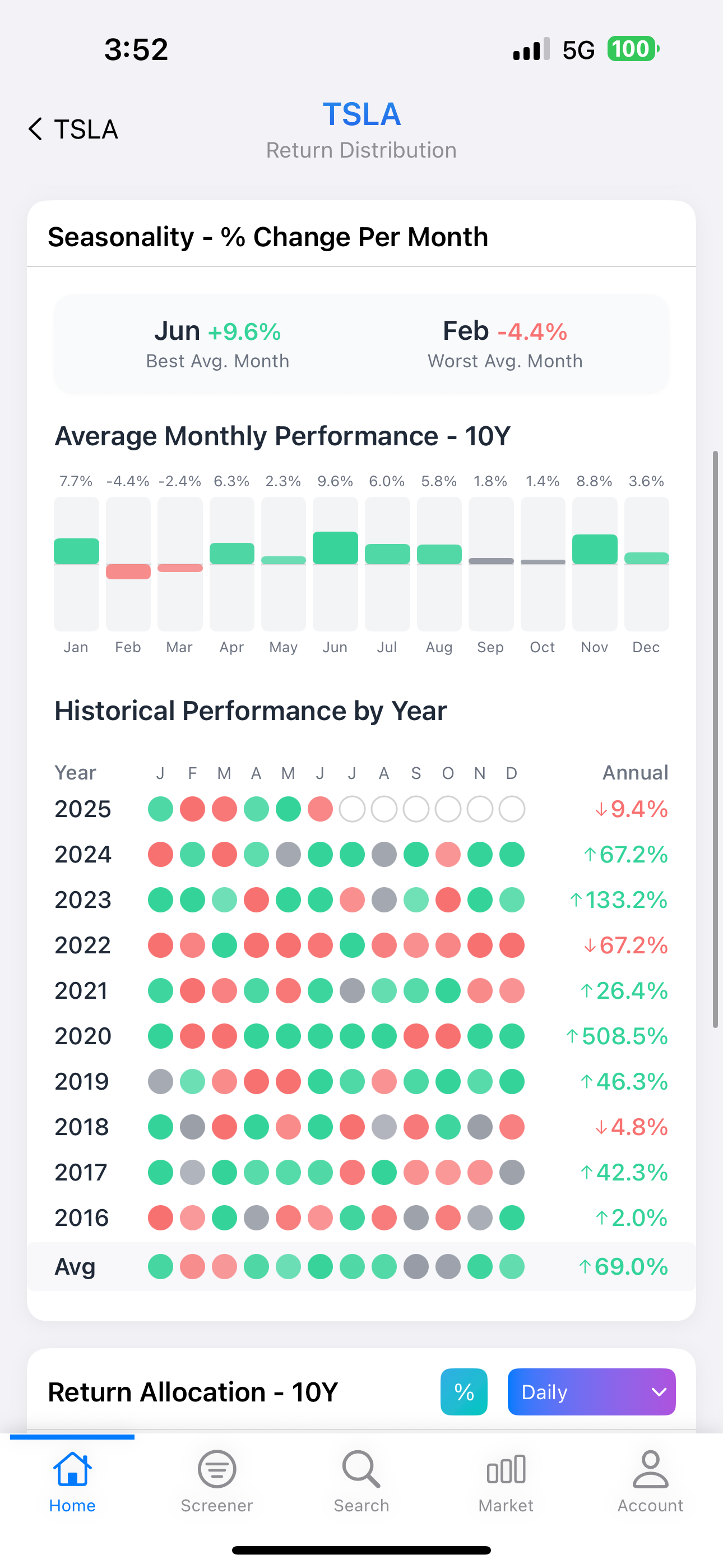This screenshot has width=723, height=1568.
Task: Open the Screener tab
Action: coord(217,1482)
